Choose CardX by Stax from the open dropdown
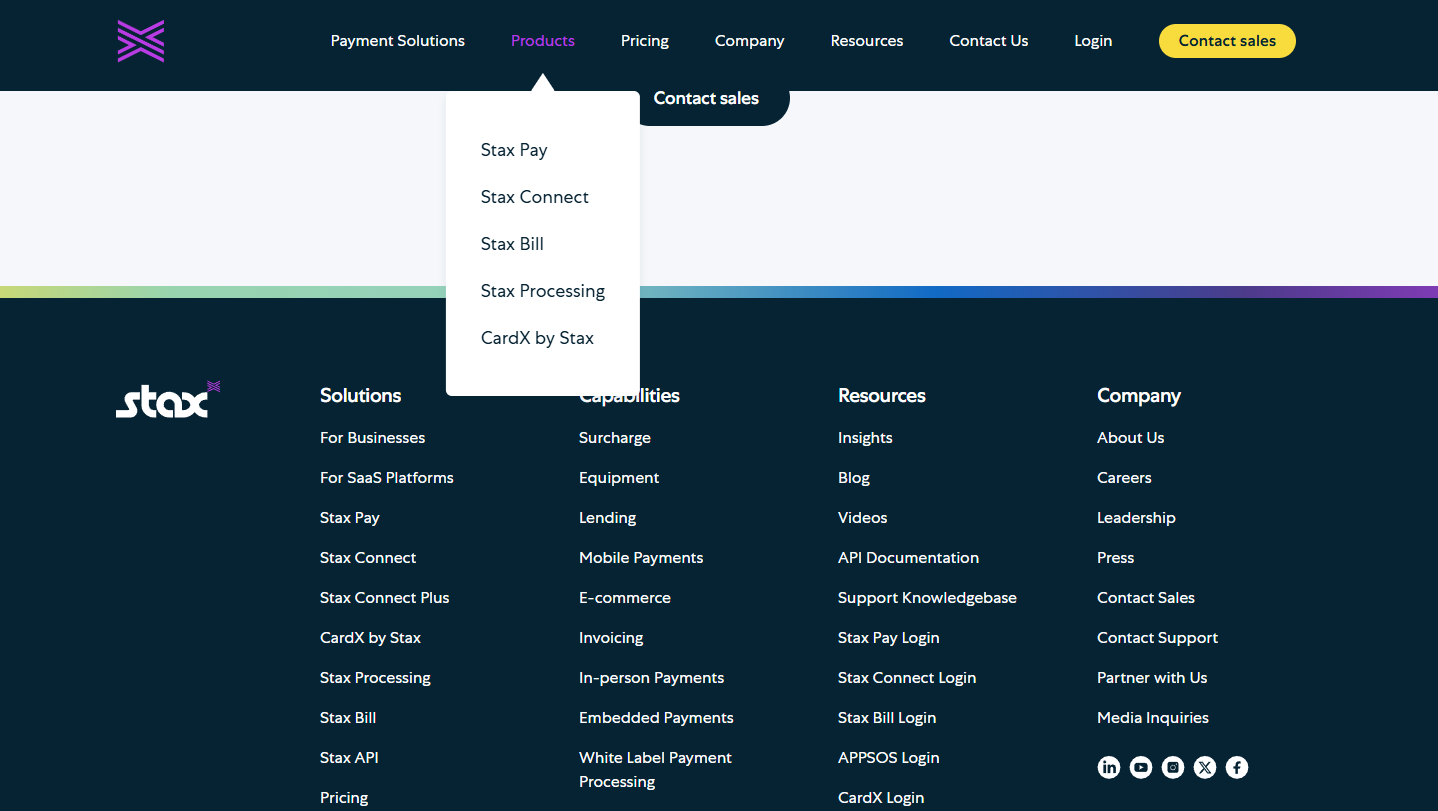The height and width of the screenshot is (811, 1438). (x=537, y=338)
